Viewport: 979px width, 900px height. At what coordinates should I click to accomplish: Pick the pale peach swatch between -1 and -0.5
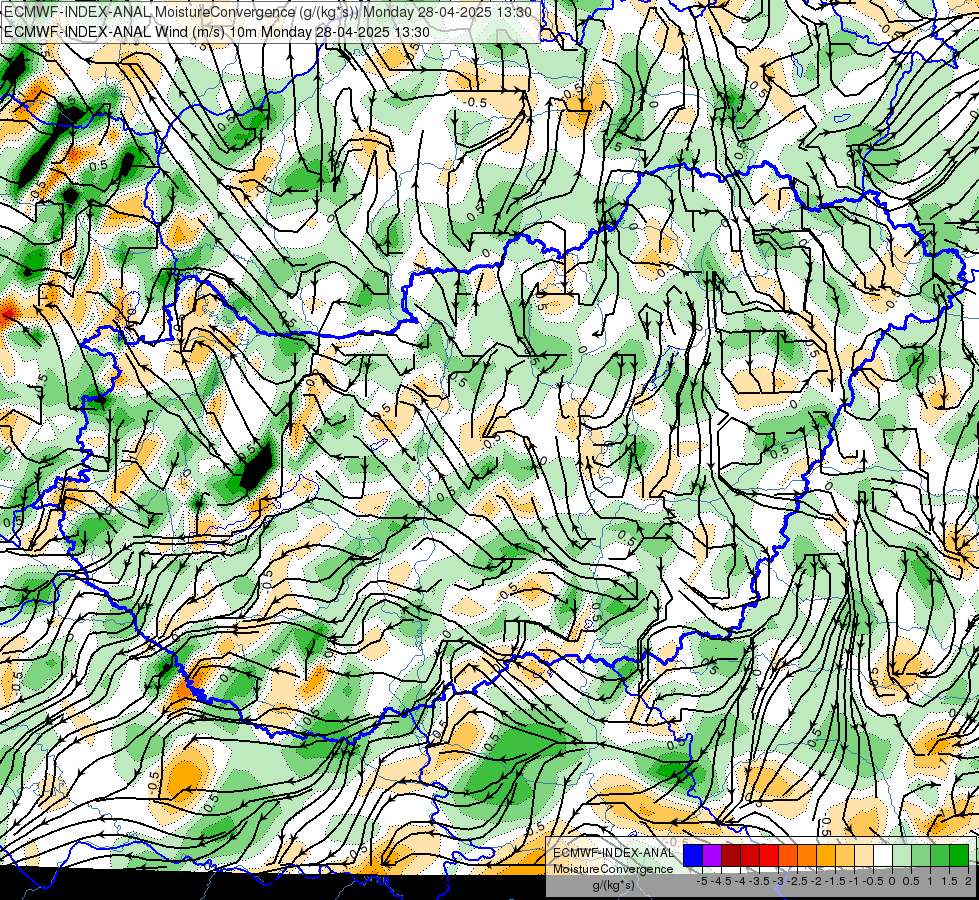864,855
